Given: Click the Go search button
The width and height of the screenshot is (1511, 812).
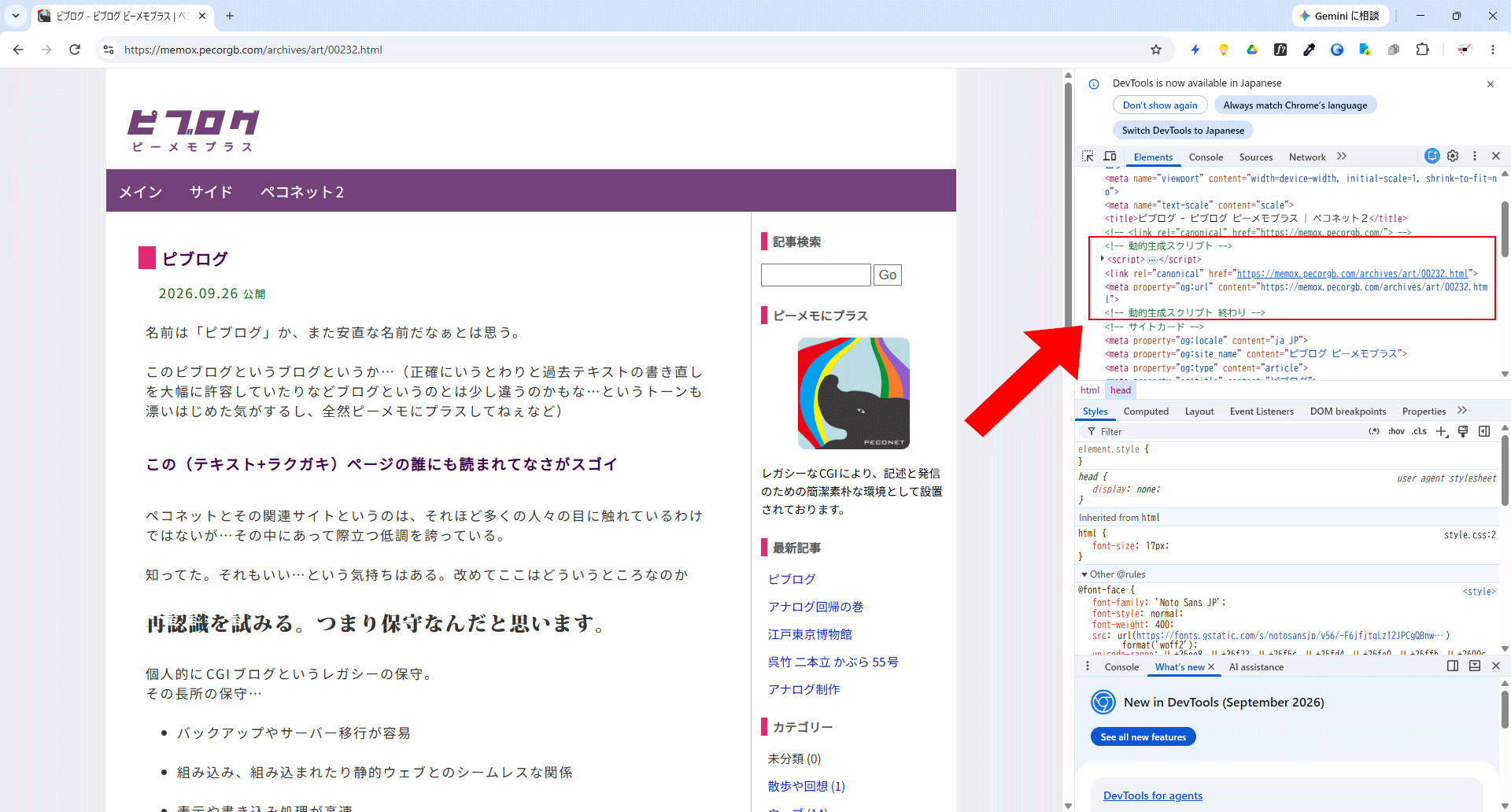Looking at the screenshot, I should [x=888, y=275].
